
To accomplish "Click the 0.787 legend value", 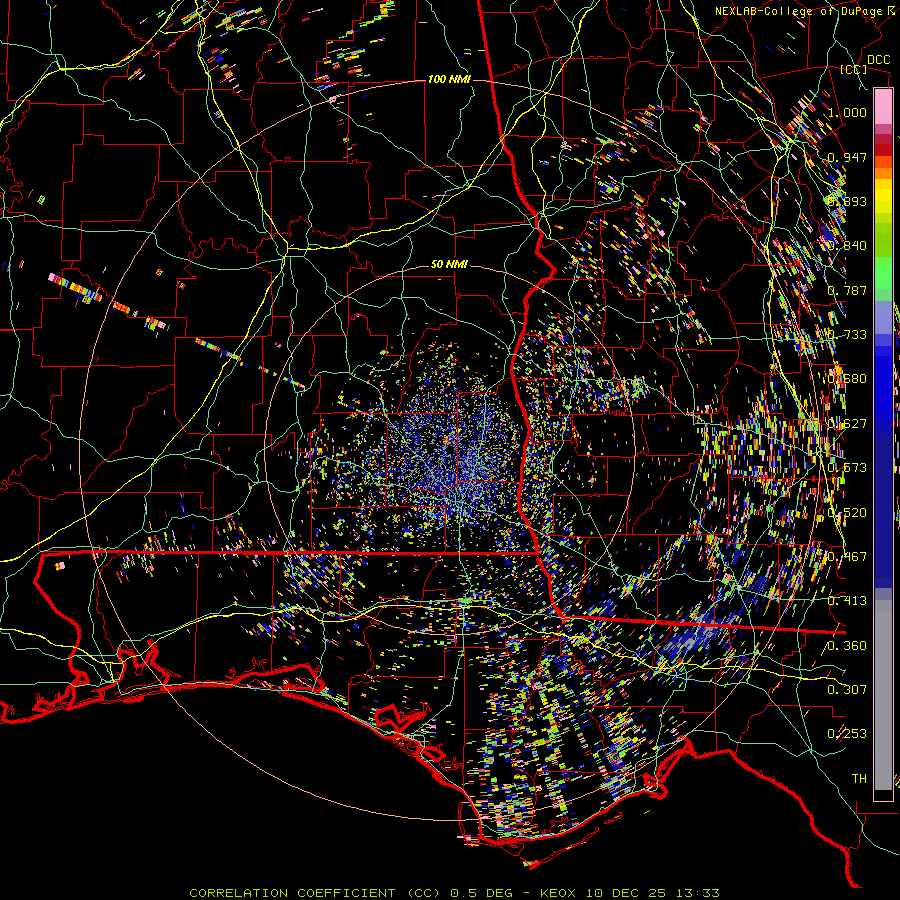I will tap(847, 290).
